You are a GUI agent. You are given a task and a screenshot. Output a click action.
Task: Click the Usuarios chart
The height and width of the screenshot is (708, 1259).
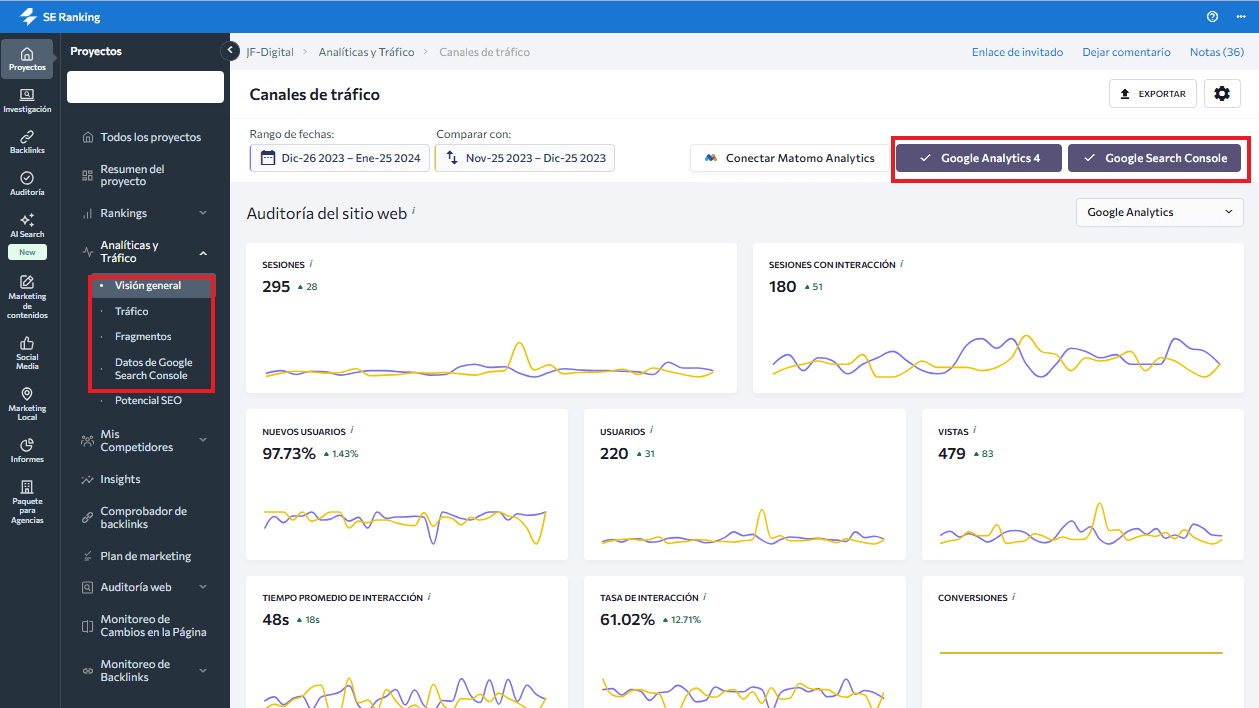(x=744, y=528)
